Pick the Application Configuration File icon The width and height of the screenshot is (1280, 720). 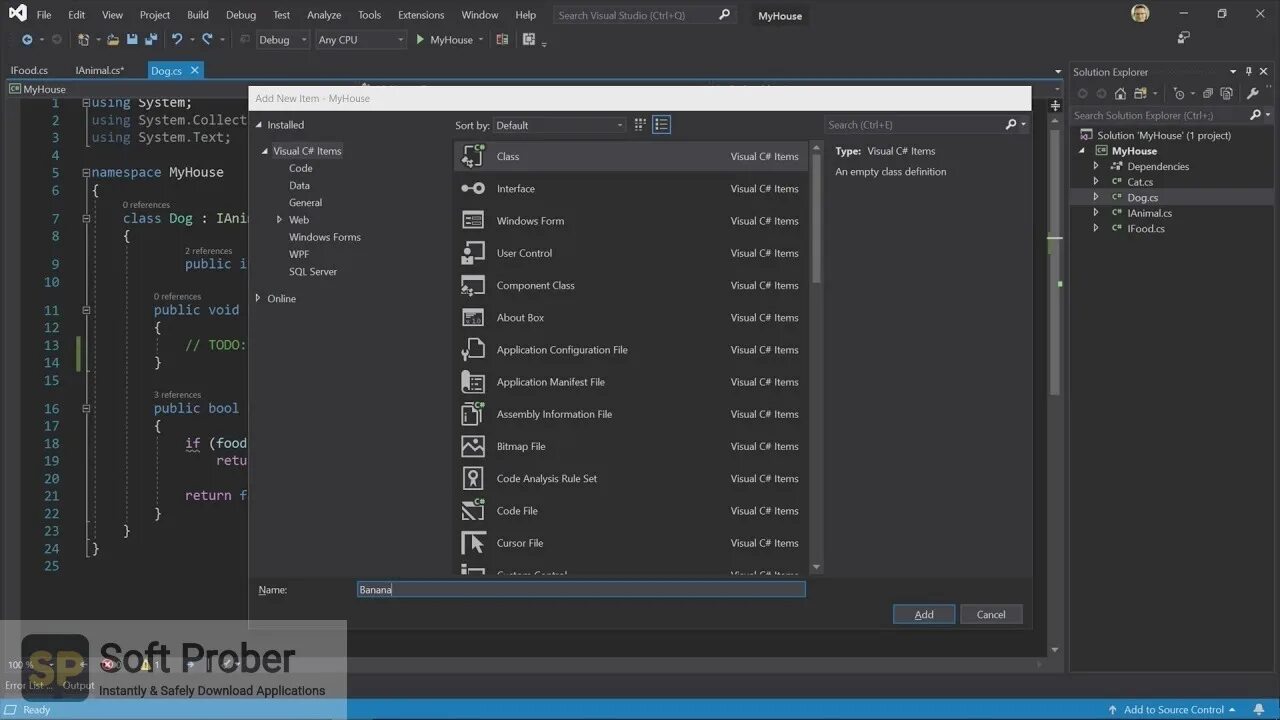tap(473, 350)
